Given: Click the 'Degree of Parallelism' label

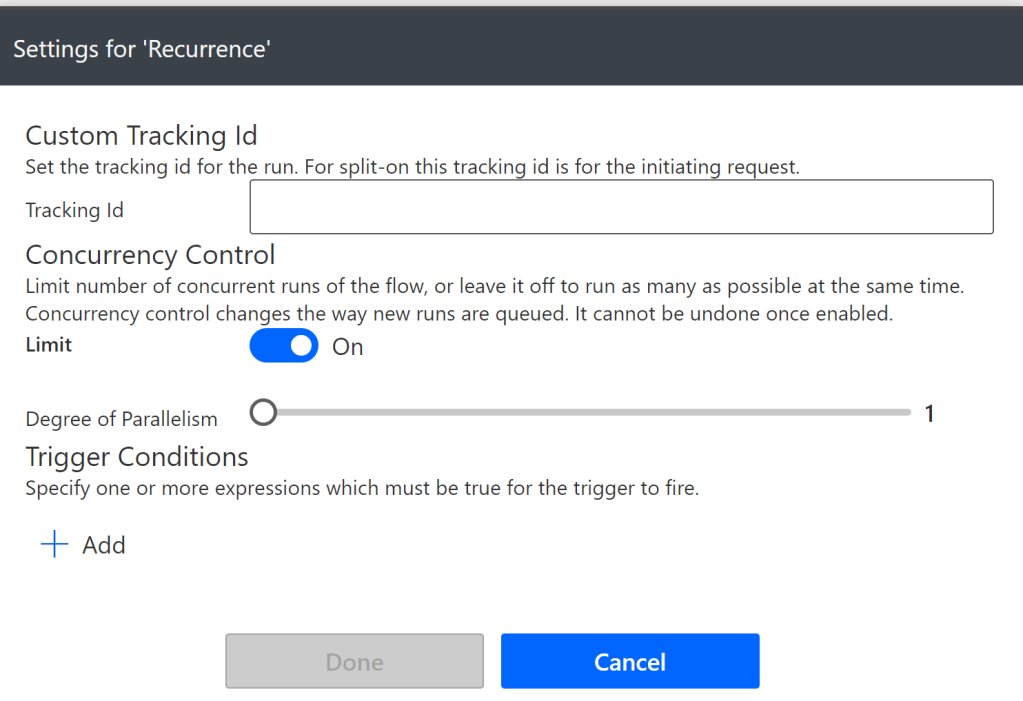Looking at the screenshot, I should click(121, 419).
